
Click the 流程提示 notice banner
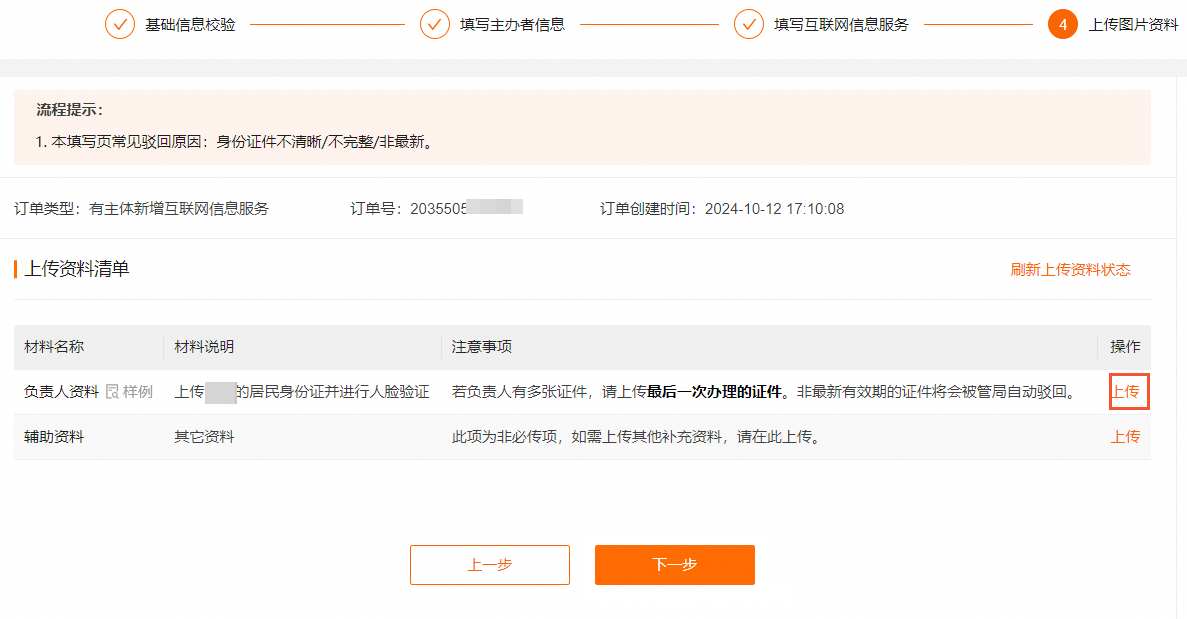click(x=593, y=127)
